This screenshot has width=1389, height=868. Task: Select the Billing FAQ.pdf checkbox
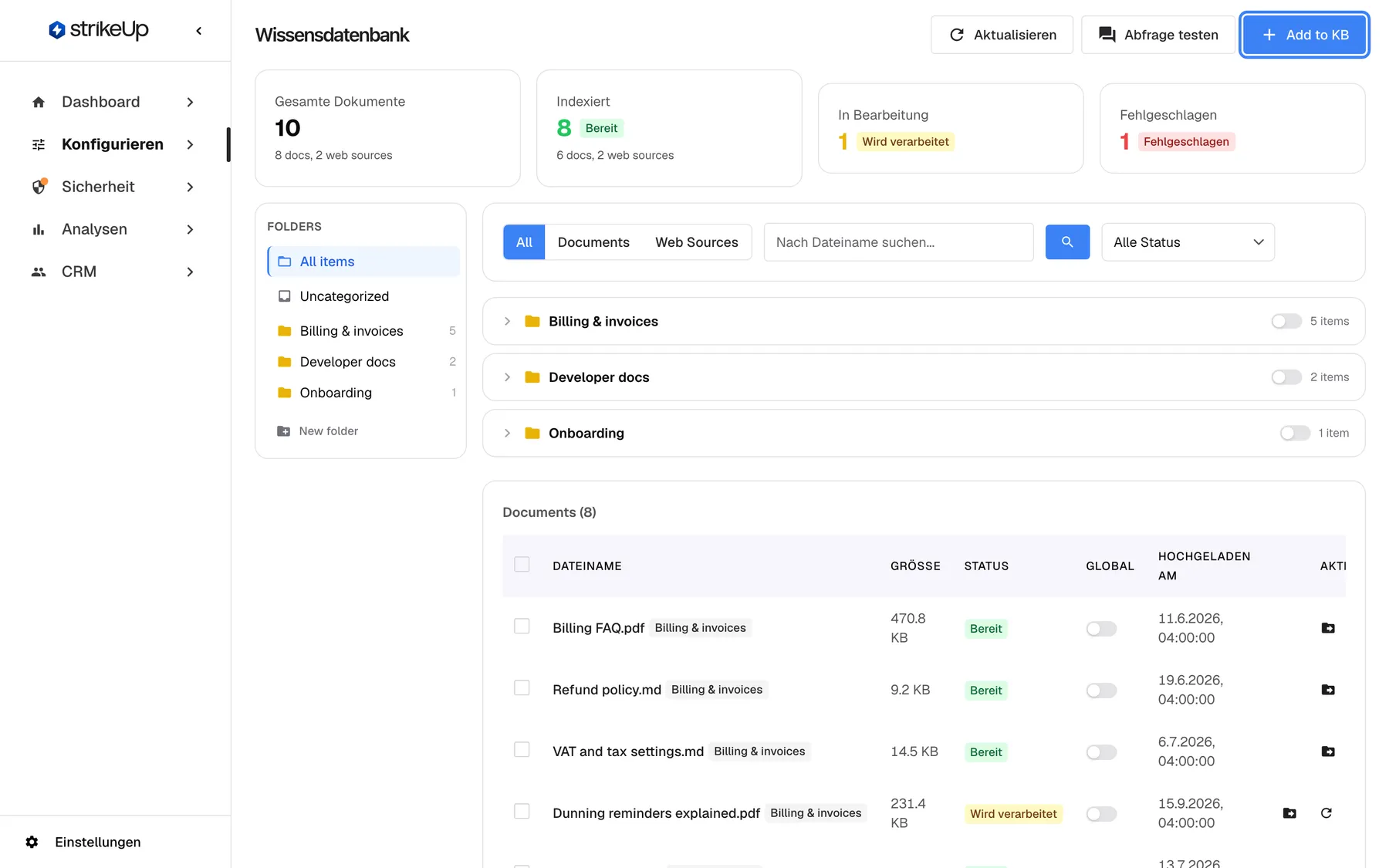point(522,626)
